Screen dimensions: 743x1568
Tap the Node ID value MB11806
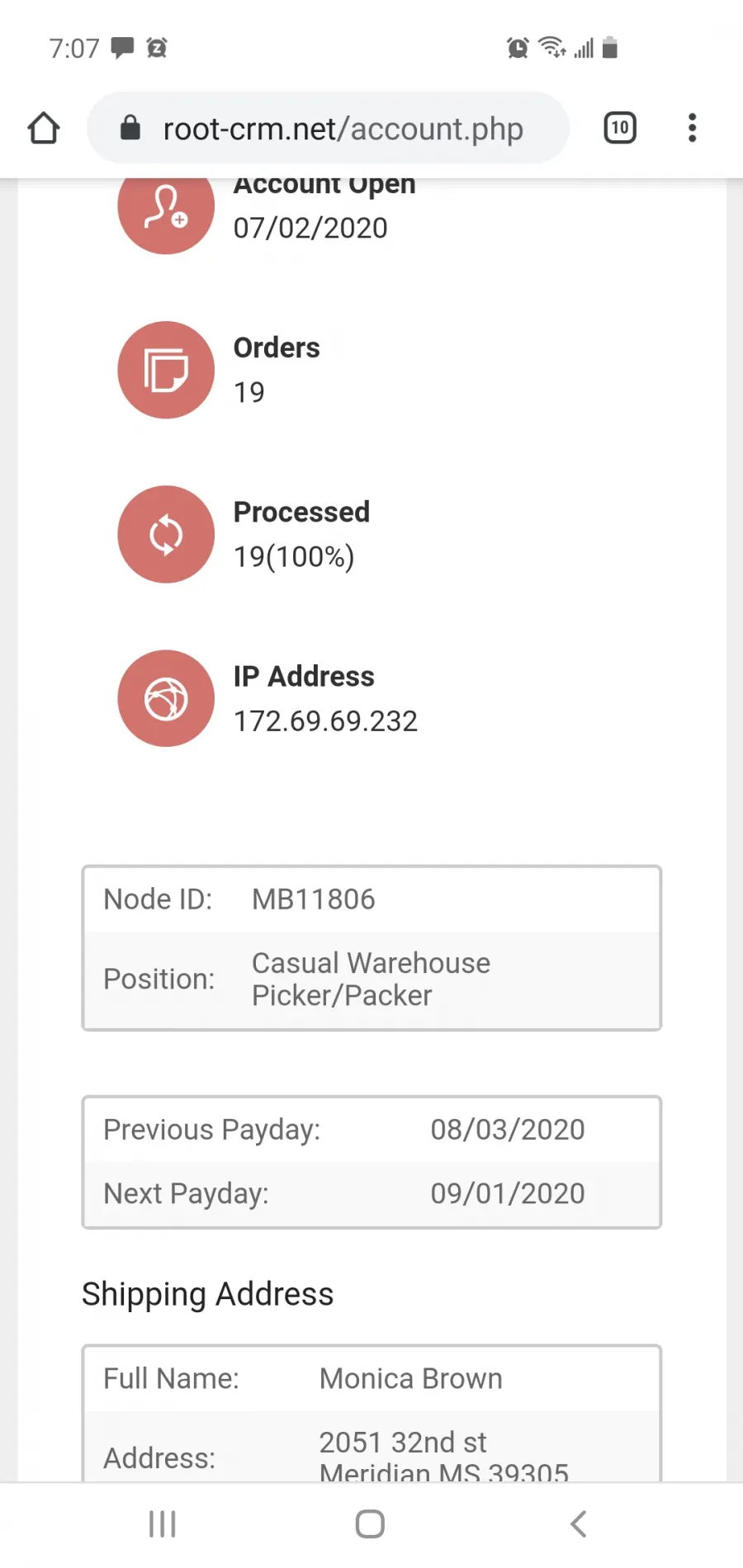[314, 899]
